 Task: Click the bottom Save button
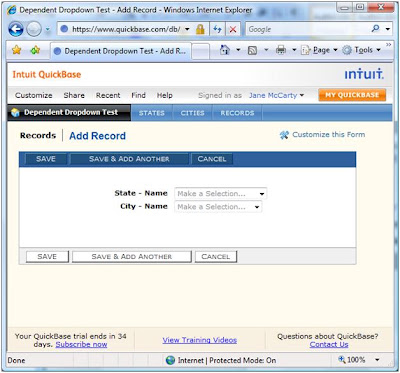click(47, 256)
